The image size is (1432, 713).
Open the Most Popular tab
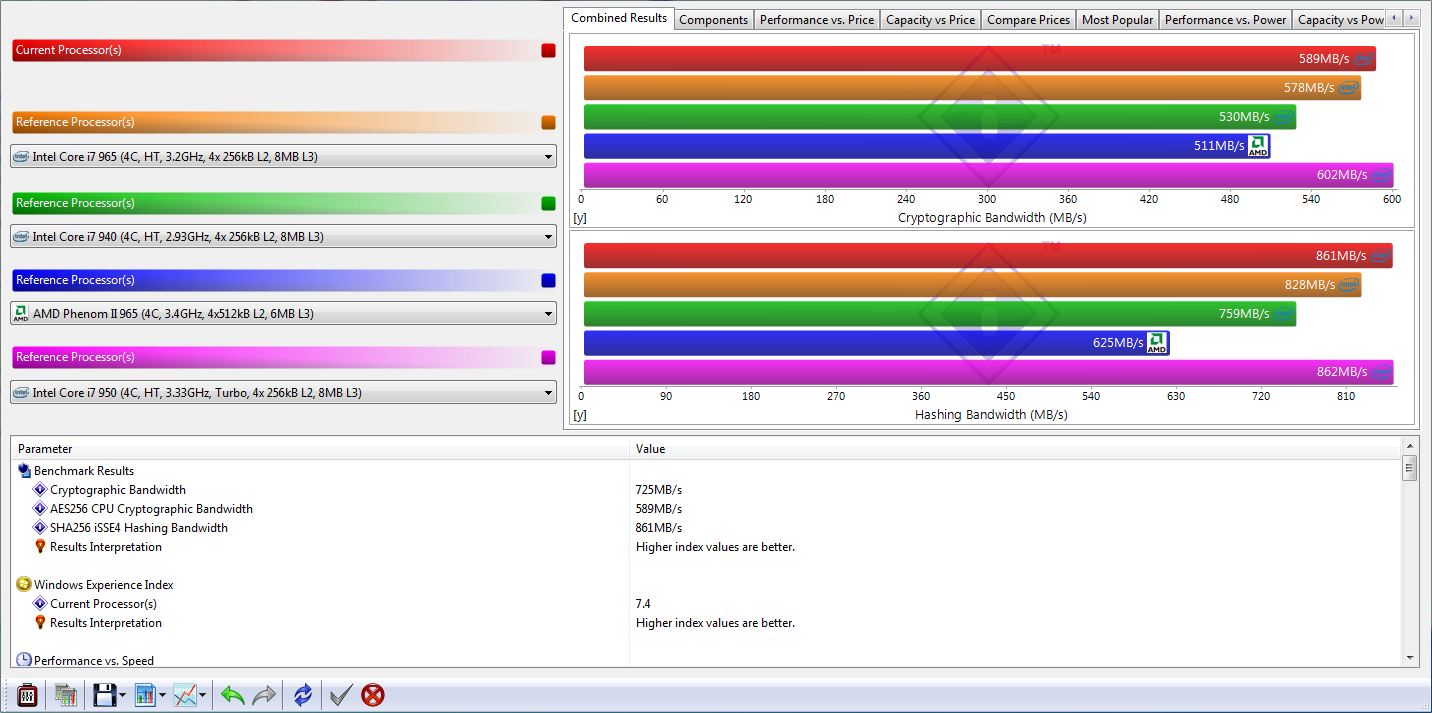pyautogui.click(x=1118, y=20)
